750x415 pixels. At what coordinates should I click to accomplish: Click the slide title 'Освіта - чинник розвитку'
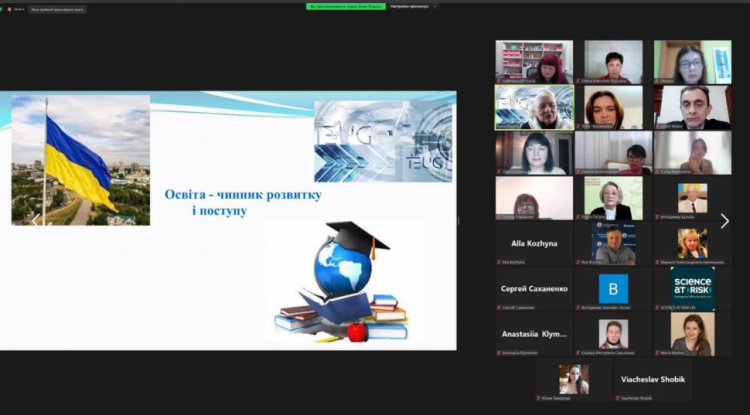(243, 194)
